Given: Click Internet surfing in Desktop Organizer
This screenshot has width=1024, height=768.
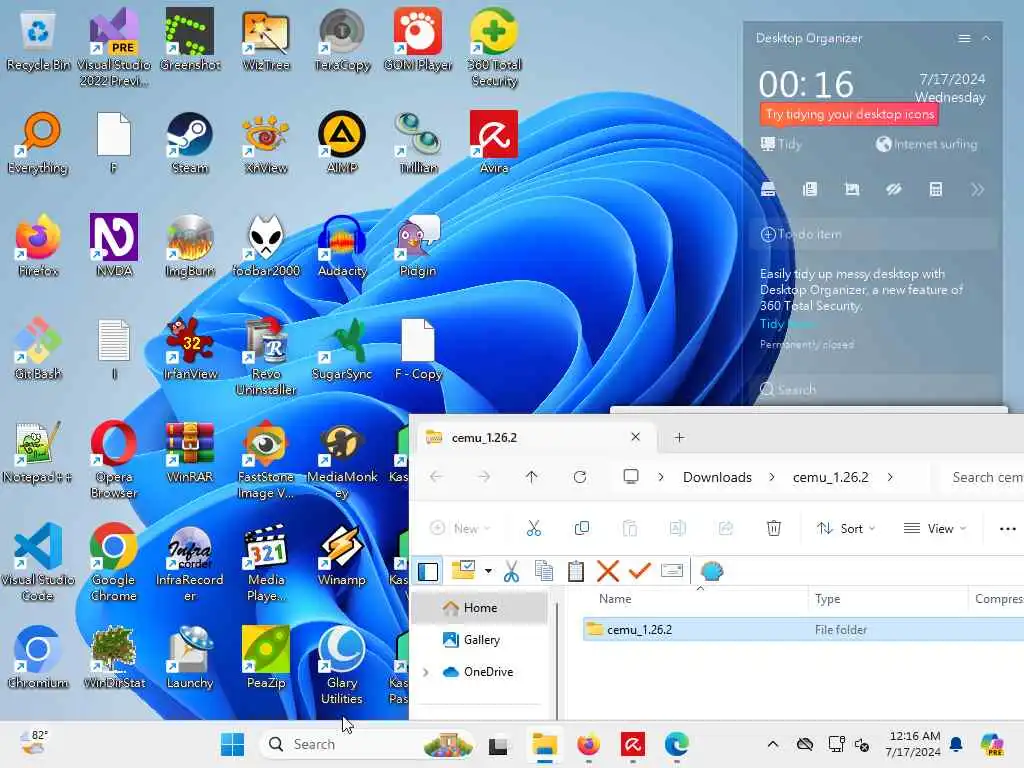Looking at the screenshot, I should click(x=926, y=144).
